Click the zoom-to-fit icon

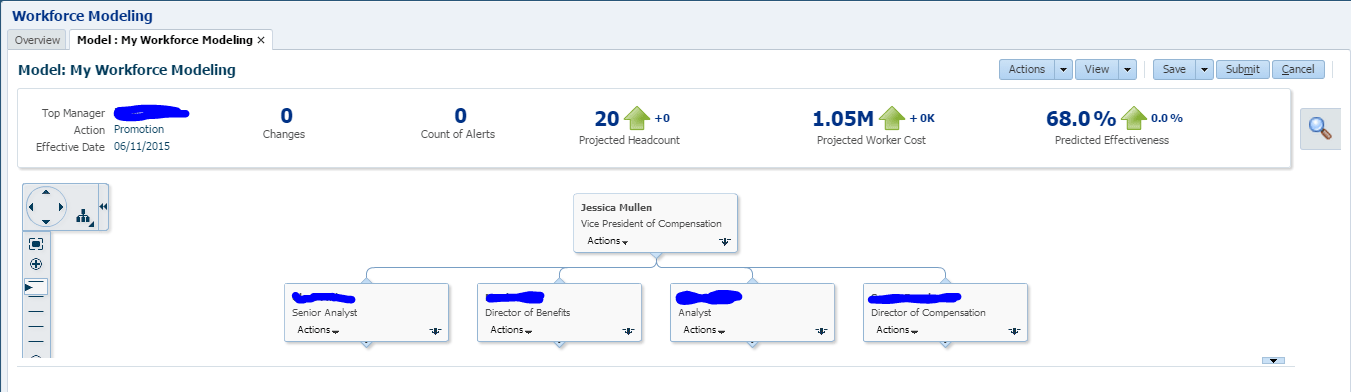[36, 244]
